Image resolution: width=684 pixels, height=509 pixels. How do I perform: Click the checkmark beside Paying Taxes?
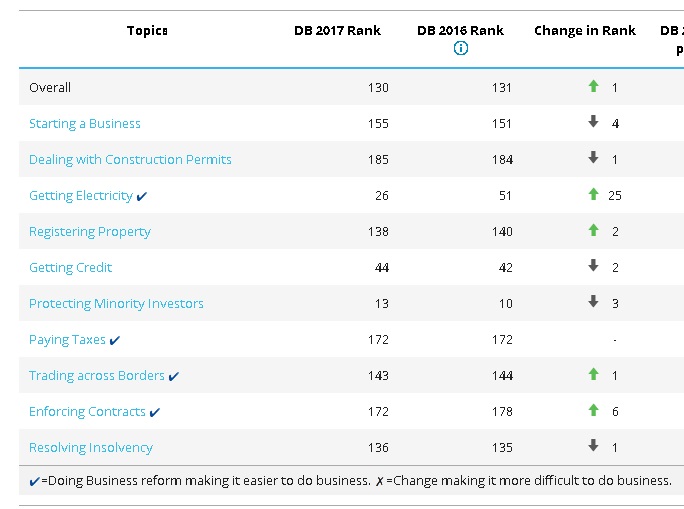[115, 341]
